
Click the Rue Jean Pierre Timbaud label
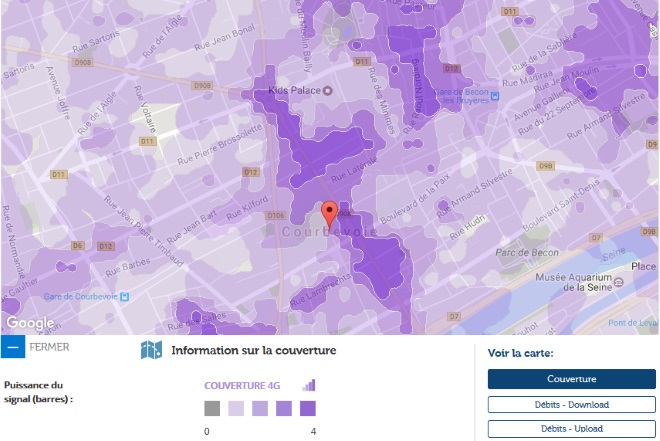pyautogui.click(x=144, y=231)
